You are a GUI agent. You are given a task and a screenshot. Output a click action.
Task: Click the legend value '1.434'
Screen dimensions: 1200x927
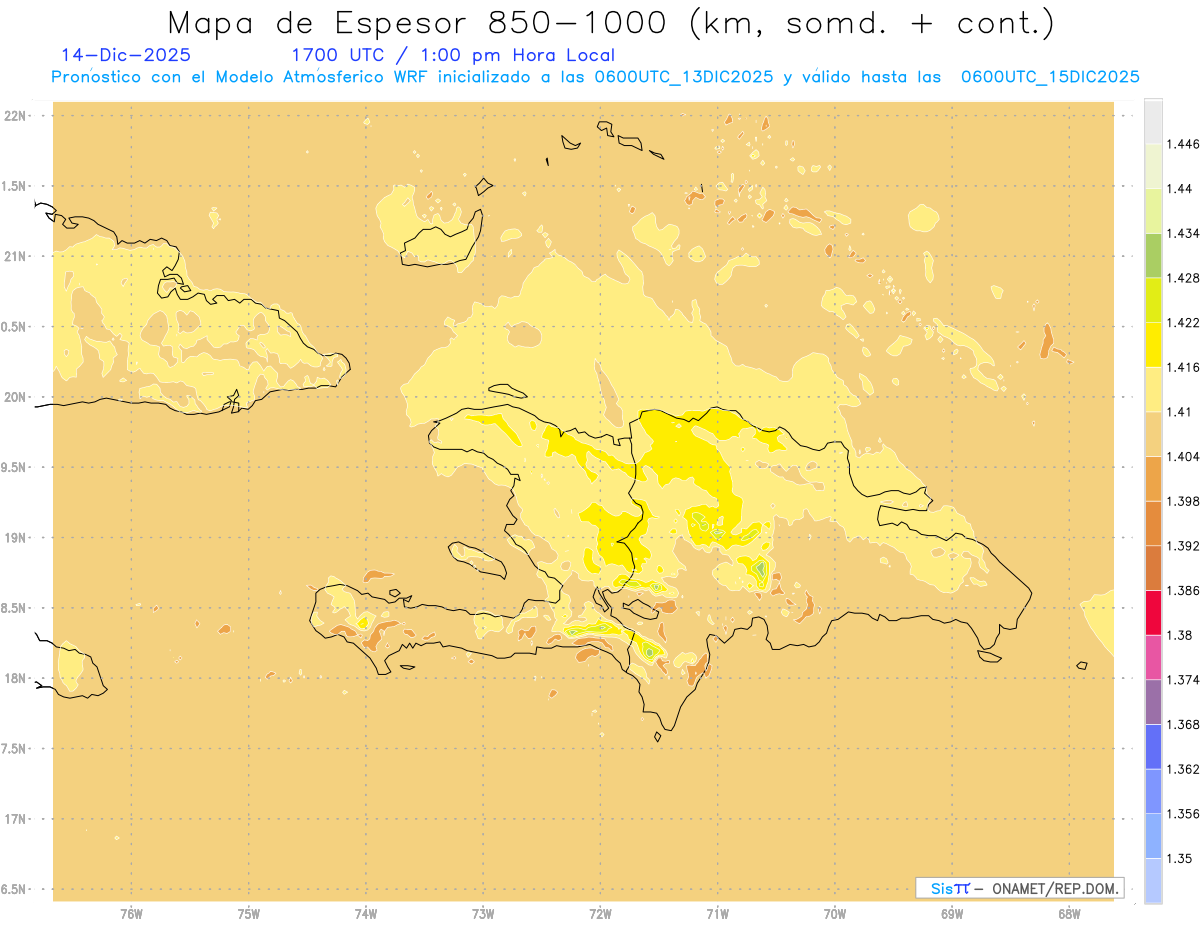(x=1183, y=233)
